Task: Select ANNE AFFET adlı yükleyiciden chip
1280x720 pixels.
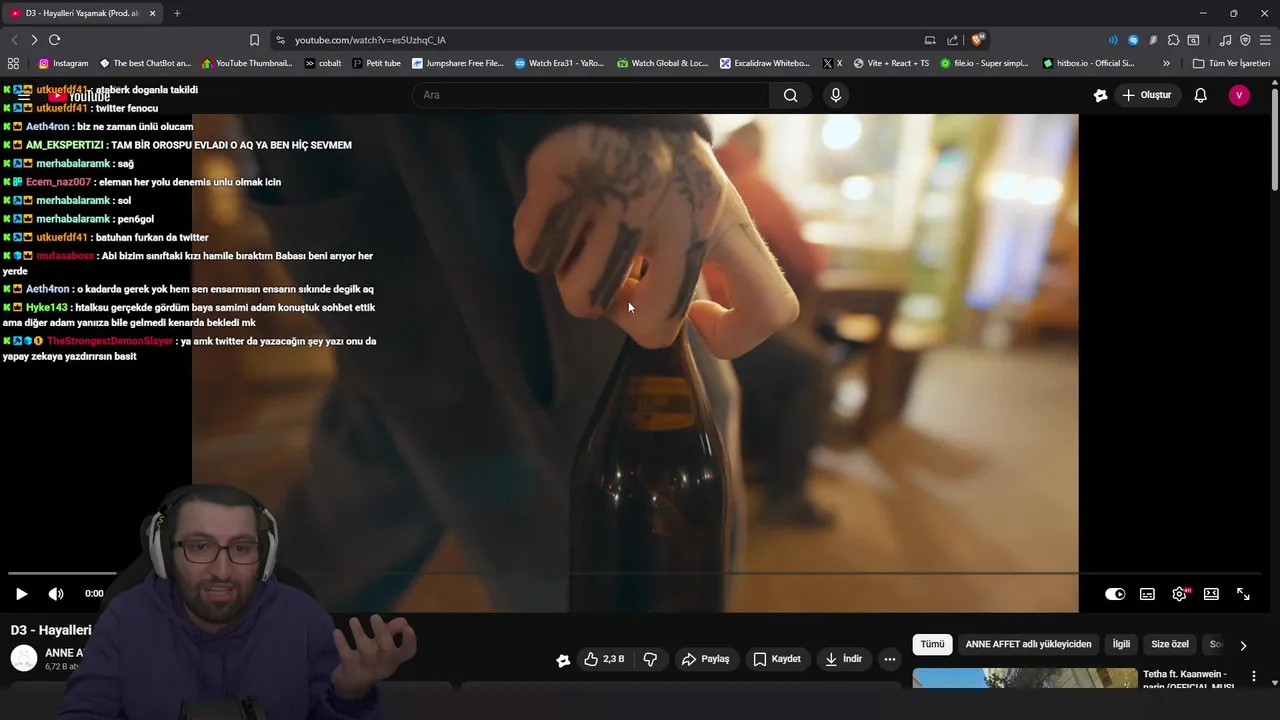Action: tap(1028, 645)
